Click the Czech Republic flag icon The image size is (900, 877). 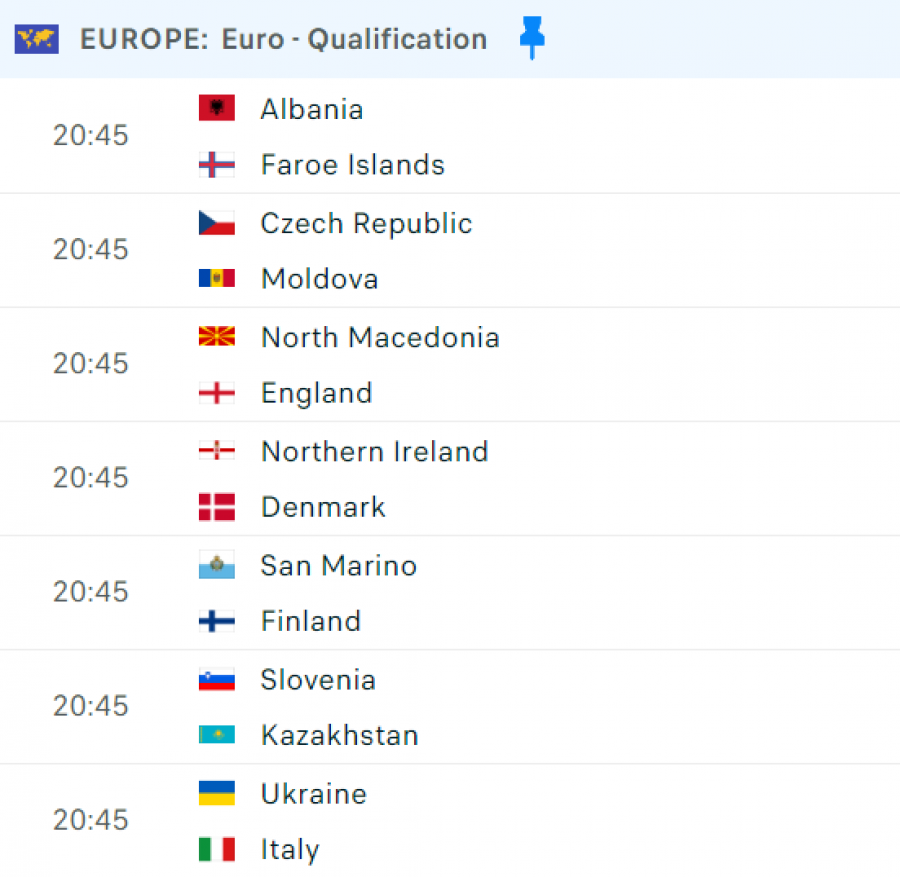pyautogui.click(x=216, y=223)
